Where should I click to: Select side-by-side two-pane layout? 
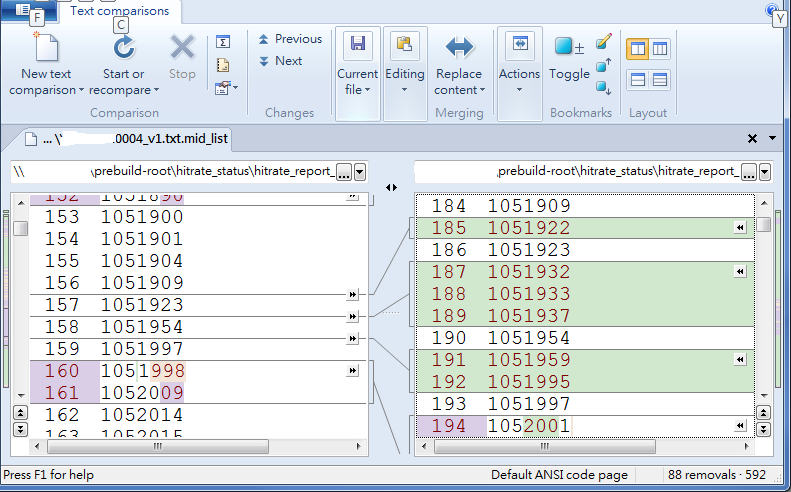(x=638, y=49)
